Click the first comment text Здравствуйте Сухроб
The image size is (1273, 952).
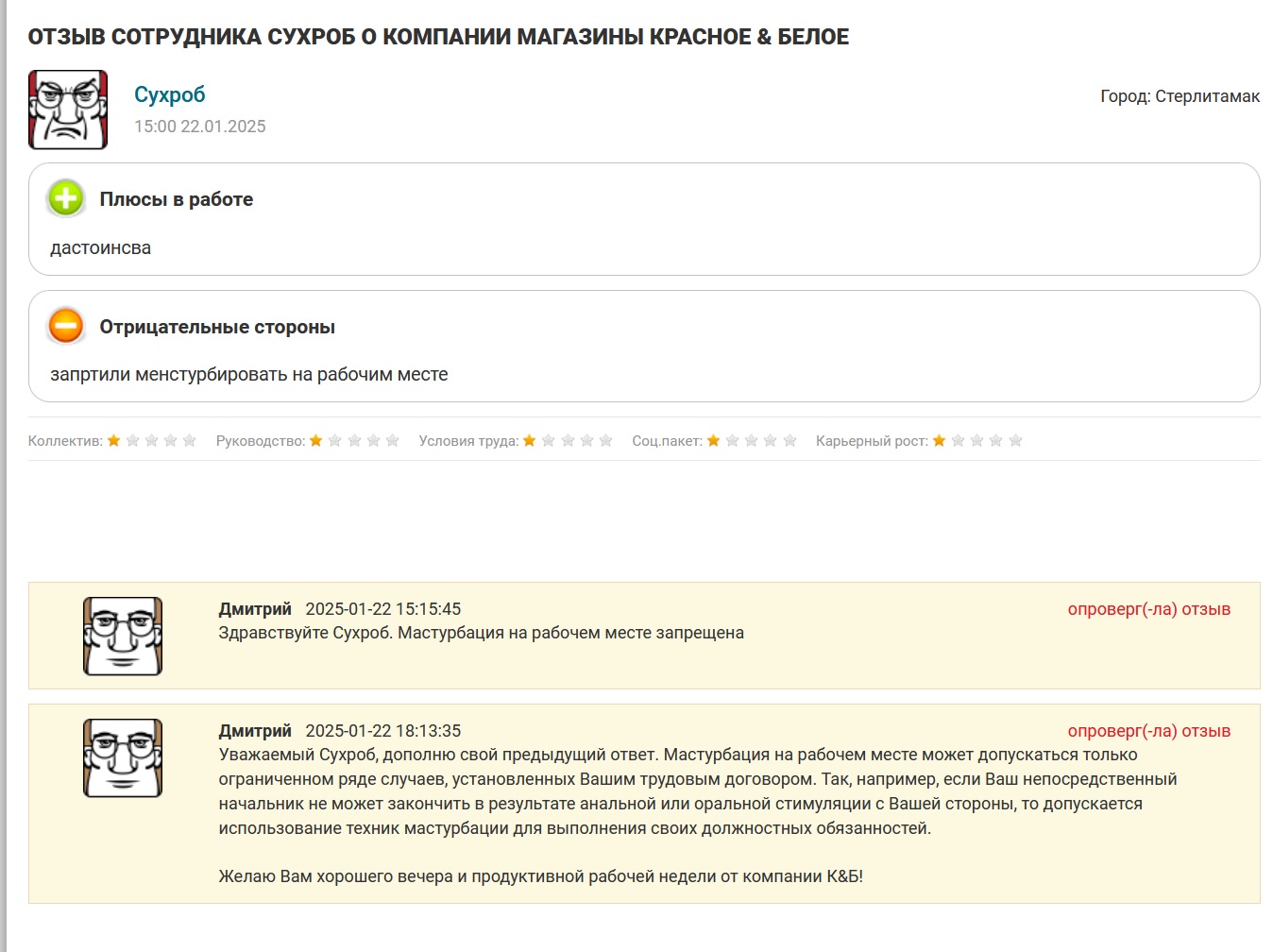pos(482,633)
